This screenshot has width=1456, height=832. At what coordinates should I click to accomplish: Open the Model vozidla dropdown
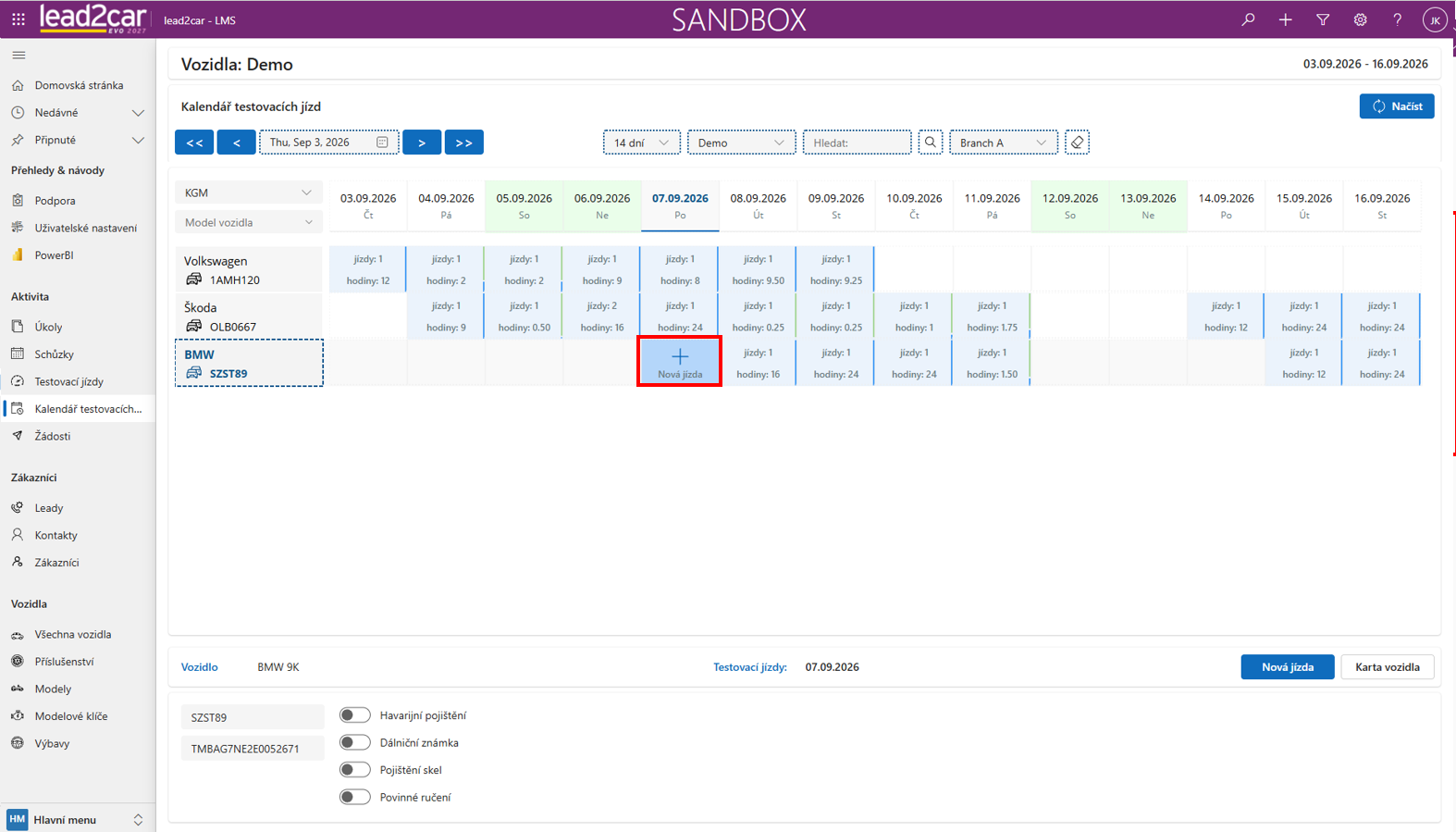pyautogui.click(x=249, y=222)
